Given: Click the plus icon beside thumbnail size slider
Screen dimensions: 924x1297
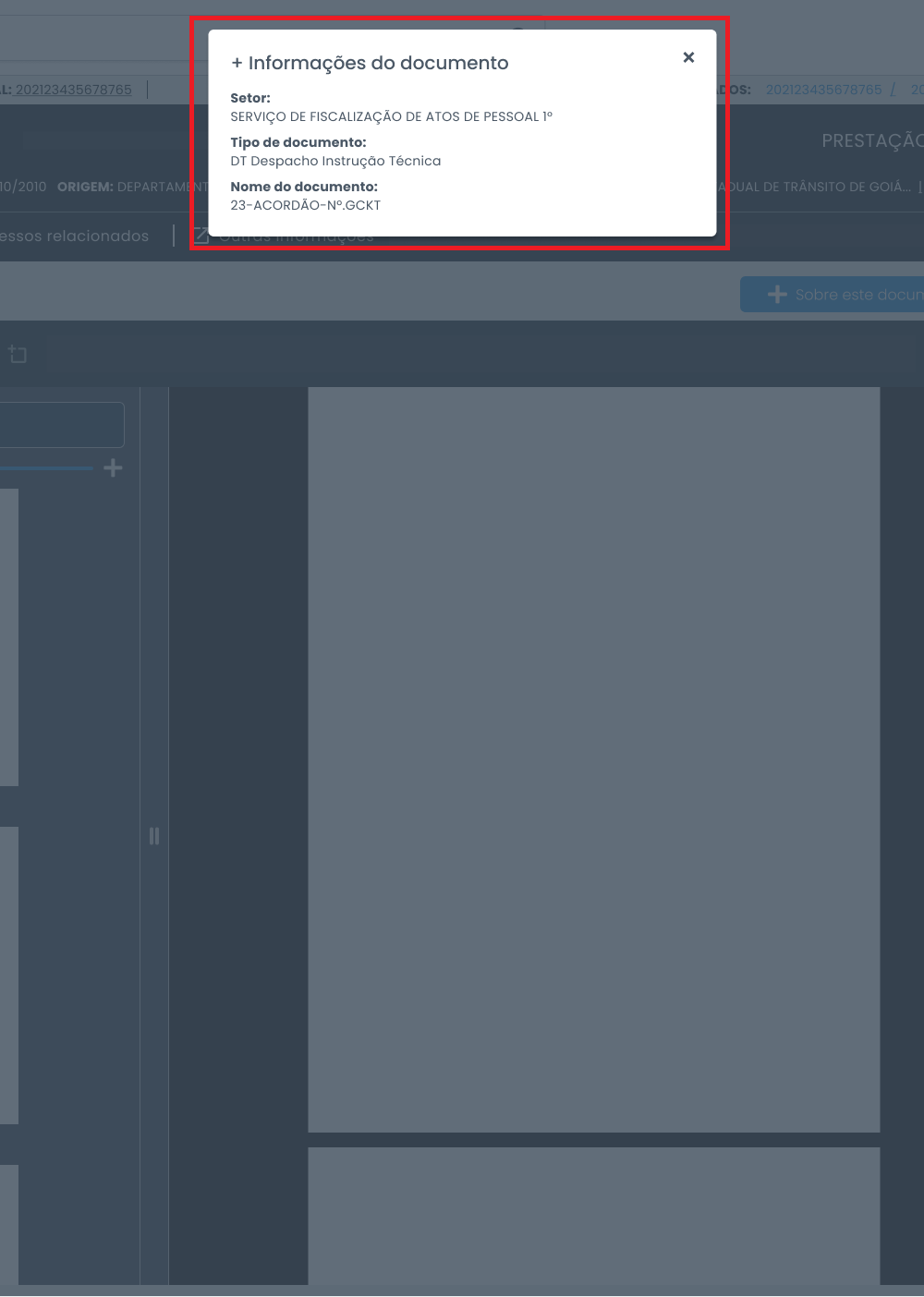Looking at the screenshot, I should click(113, 468).
